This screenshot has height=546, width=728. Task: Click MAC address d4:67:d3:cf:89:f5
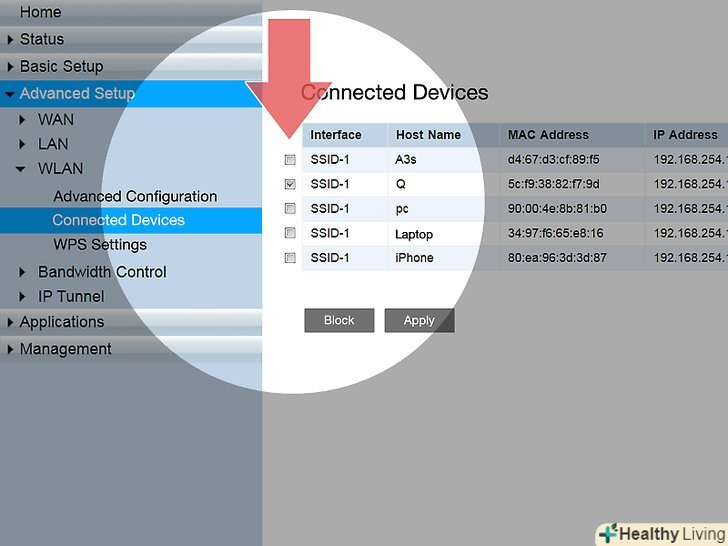point(553,160)
